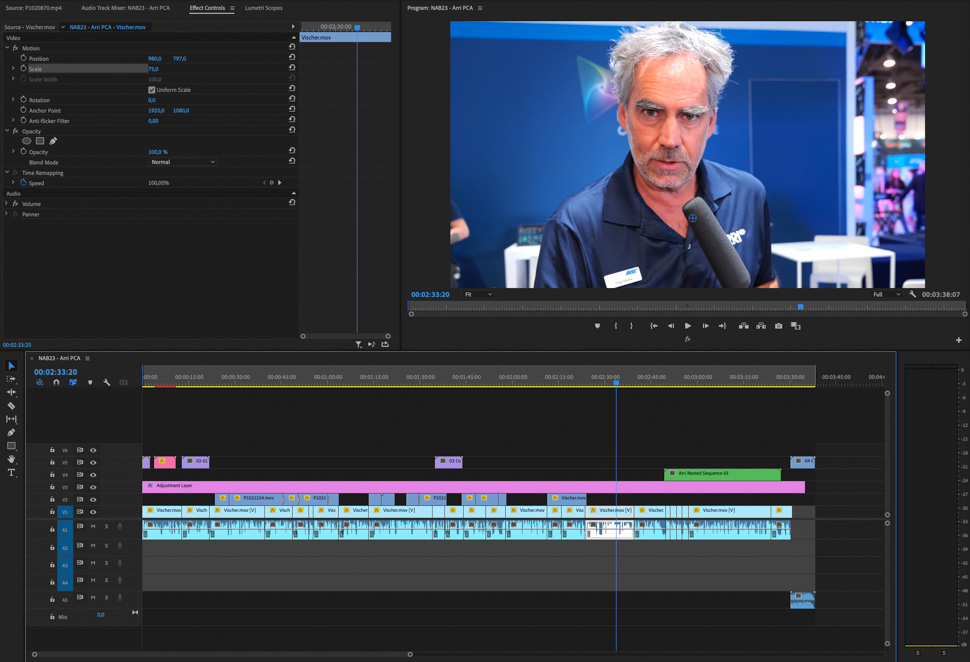The width and height of the screenshot is (970, 662).
Task: Select the Adjustment Layer clip
Action: pyautogui.click(x=473, y=487)
